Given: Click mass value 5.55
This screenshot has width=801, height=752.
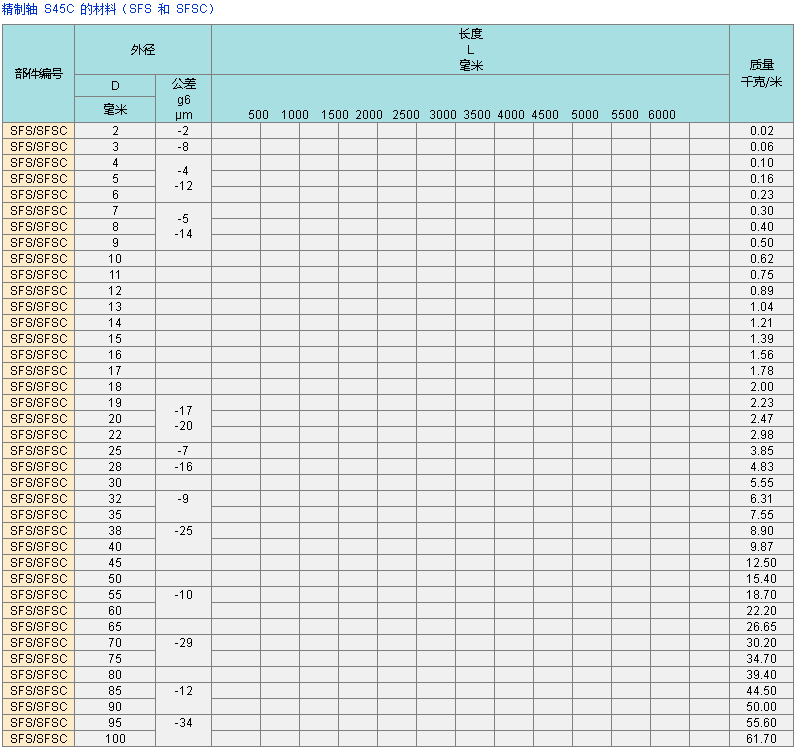Looking at the screenshot, I should point(762,483).
